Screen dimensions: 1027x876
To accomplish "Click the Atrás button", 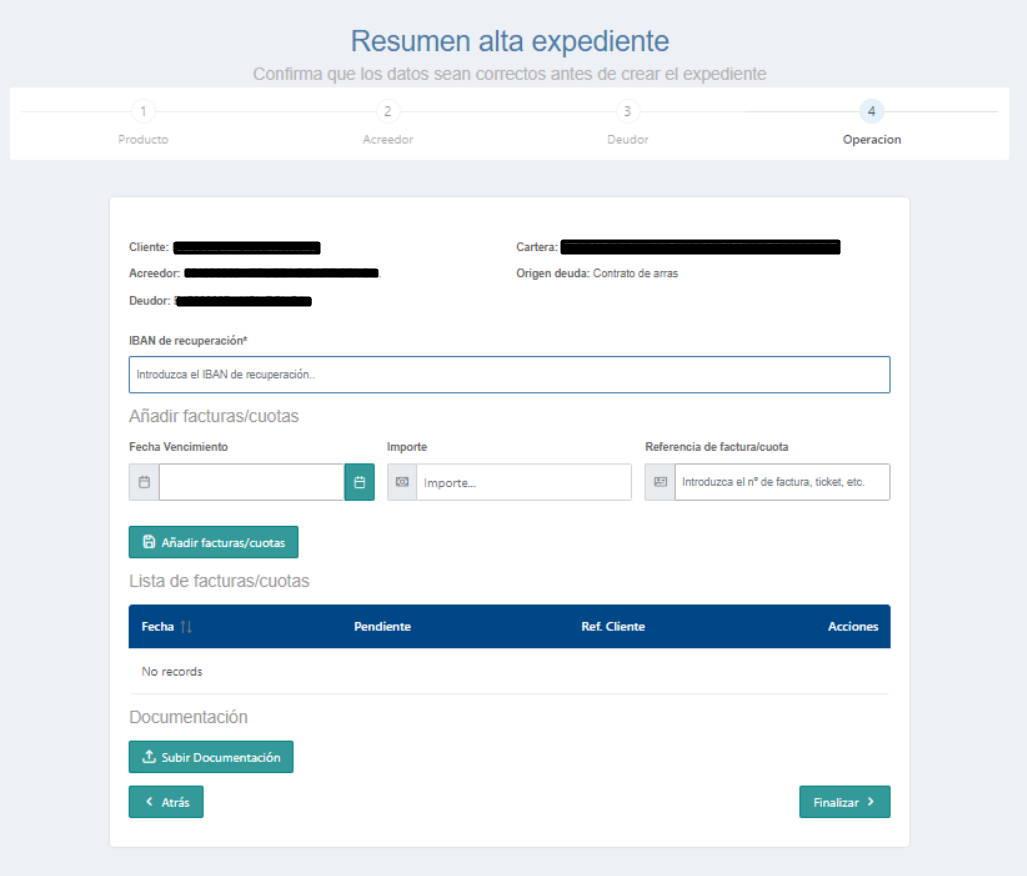I will tap(166, 802).
